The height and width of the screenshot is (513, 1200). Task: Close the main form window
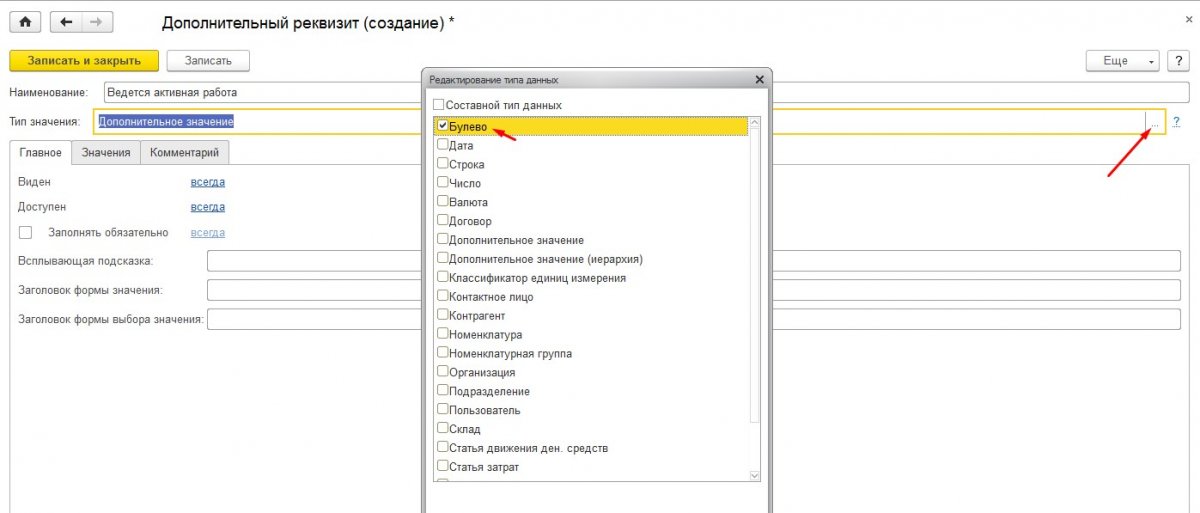click(x=1188, y=18)
